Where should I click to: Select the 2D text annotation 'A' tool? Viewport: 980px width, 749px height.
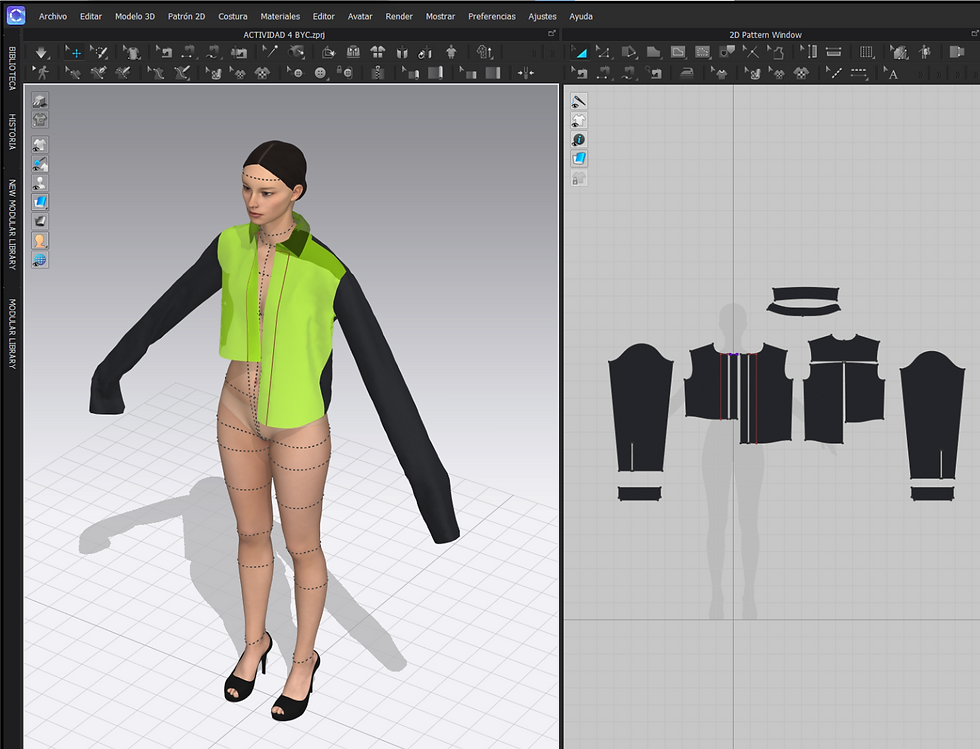click(x=892, y=73)
